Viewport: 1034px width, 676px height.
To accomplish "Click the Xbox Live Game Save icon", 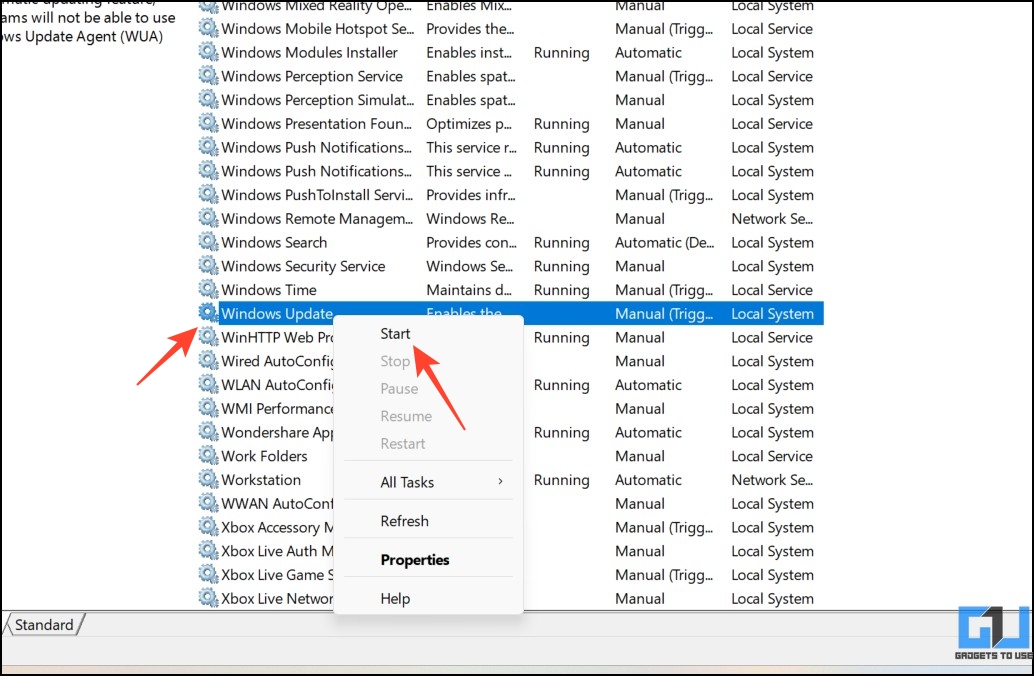I will click(x=208, y=574).
